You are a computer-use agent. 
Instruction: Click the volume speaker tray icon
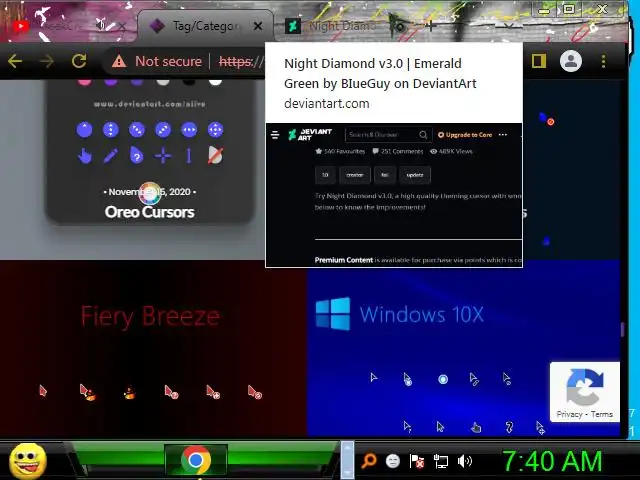(464, 461)
